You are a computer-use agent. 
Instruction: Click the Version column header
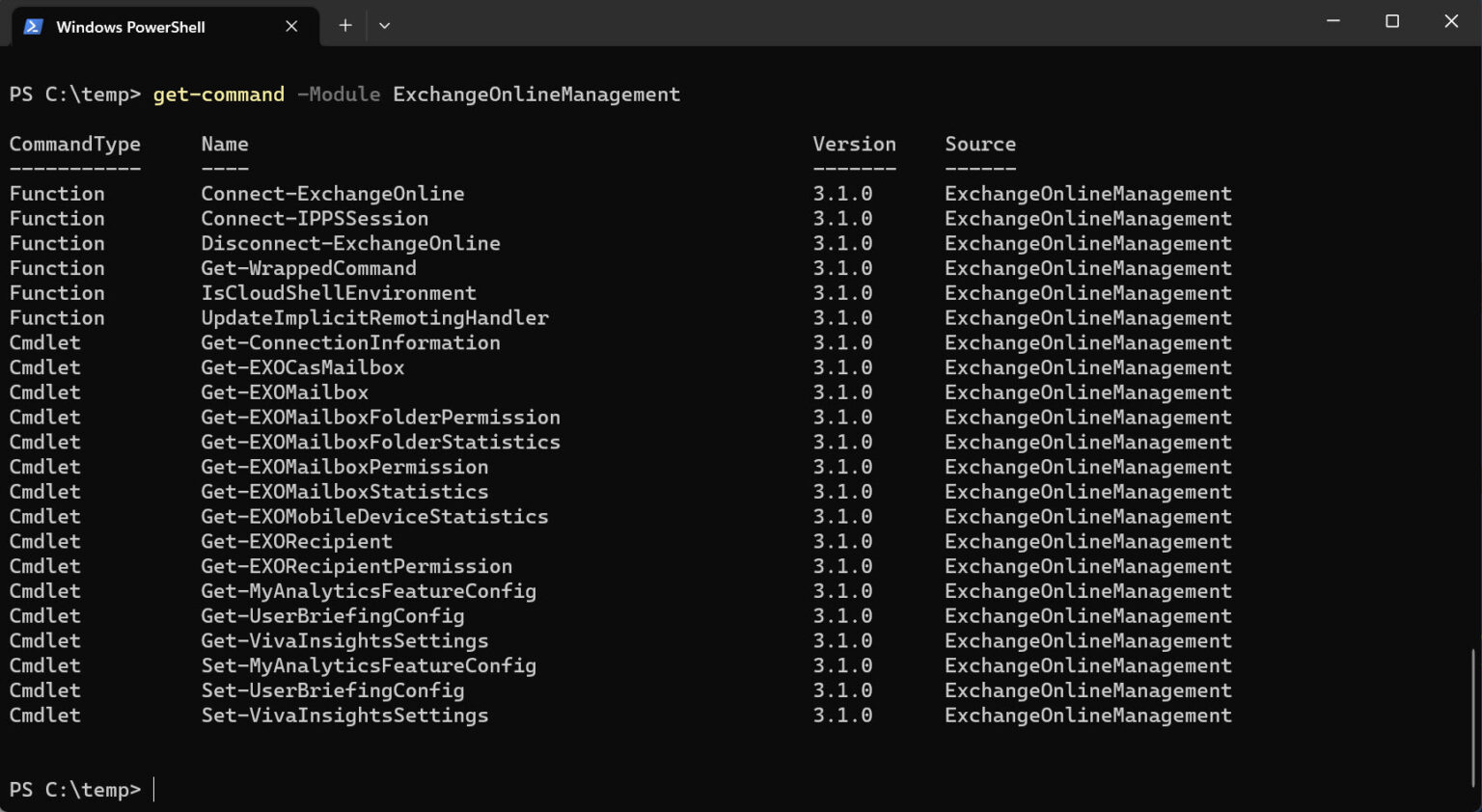pos(854,144)
